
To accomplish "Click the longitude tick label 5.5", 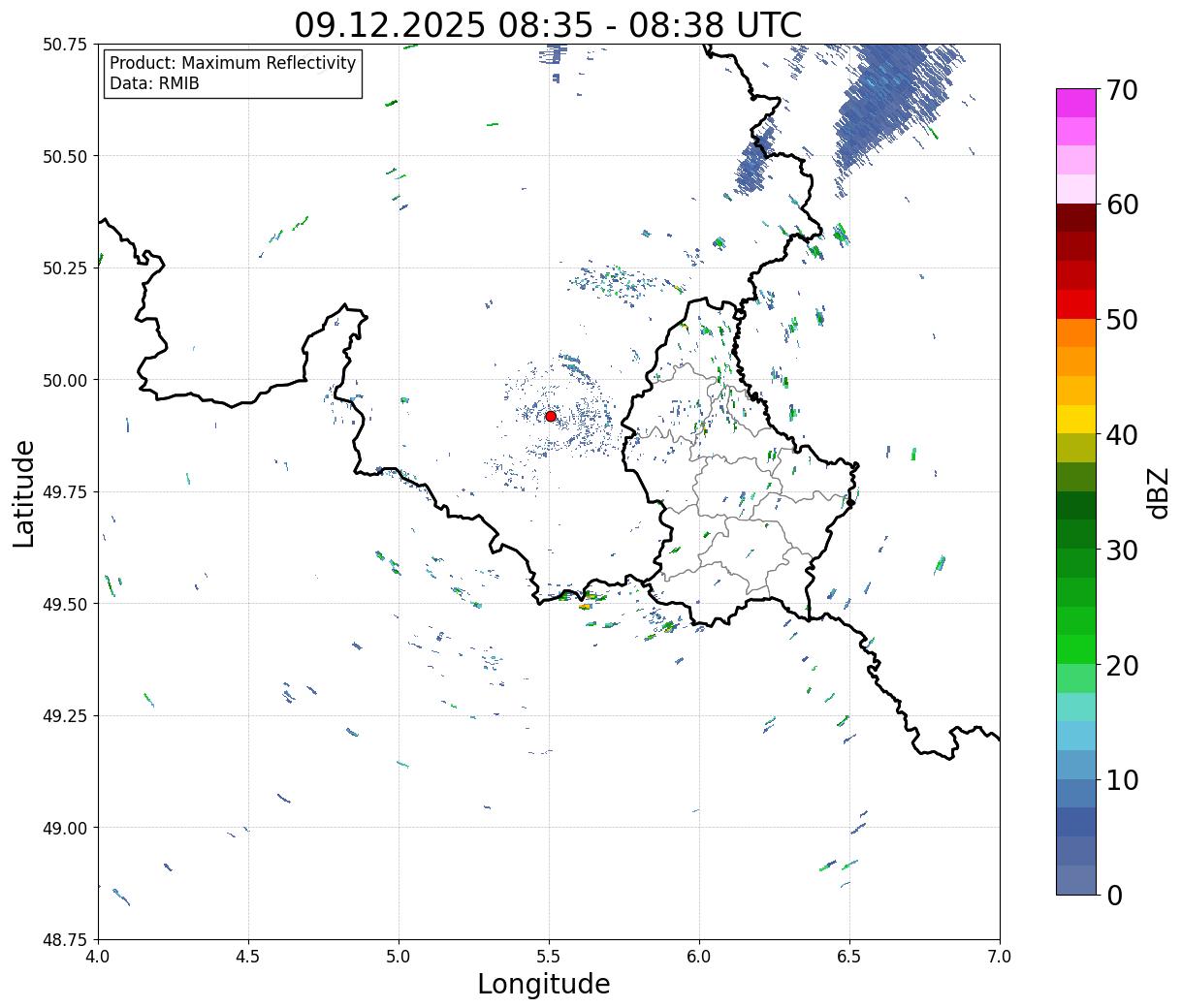I will click(x=549, y=956).
